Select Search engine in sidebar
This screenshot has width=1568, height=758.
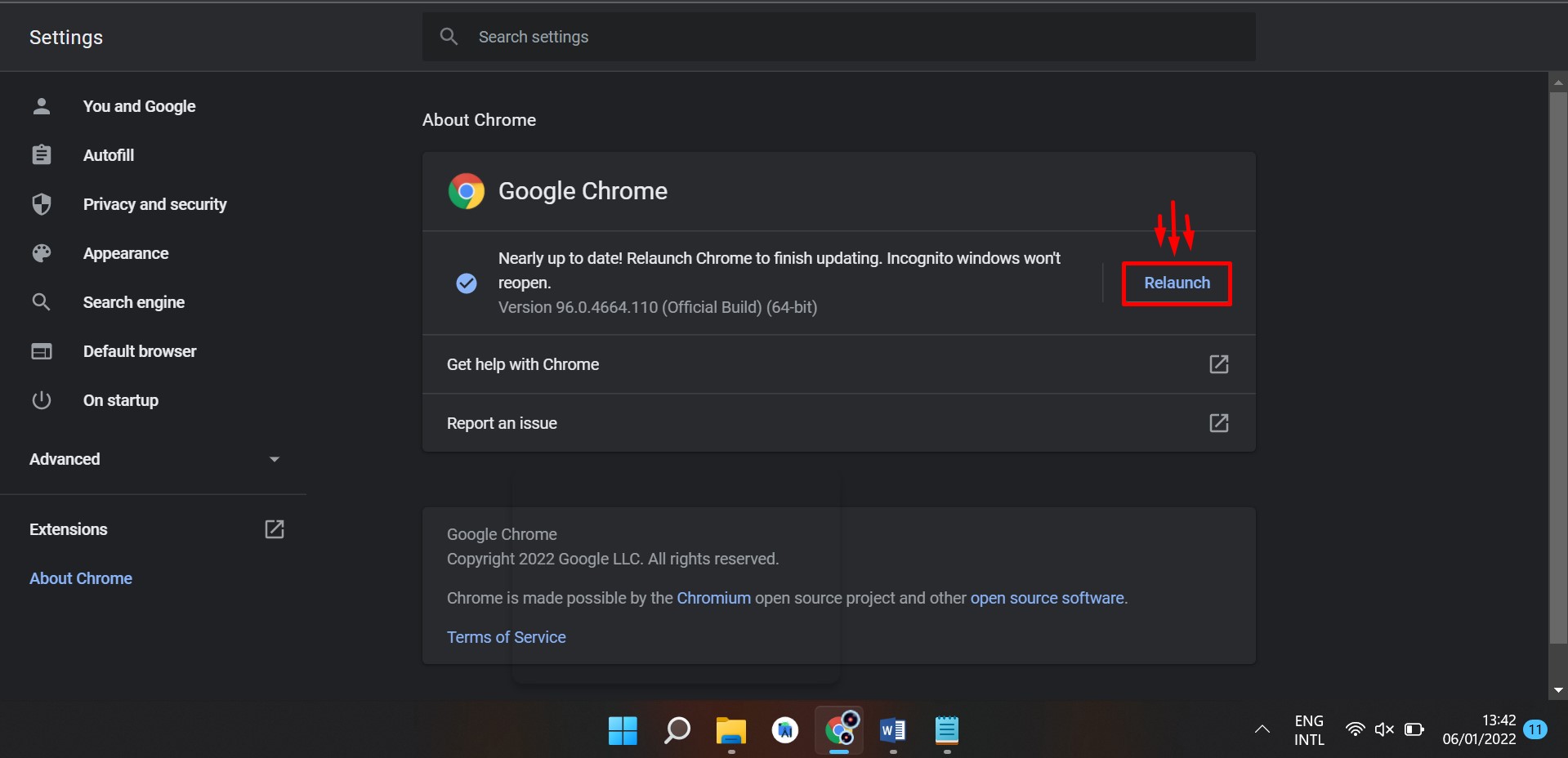[x=133, y=302]
